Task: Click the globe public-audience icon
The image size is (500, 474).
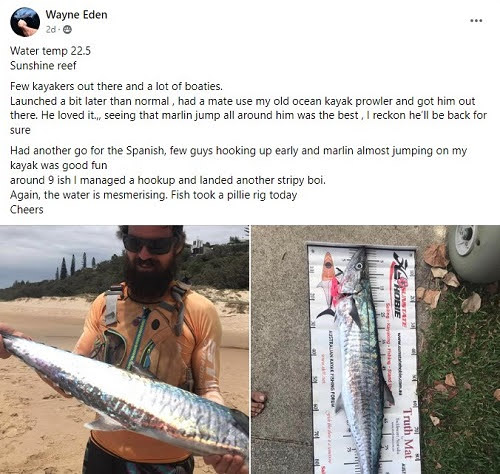Action: (x=67, y=30)
